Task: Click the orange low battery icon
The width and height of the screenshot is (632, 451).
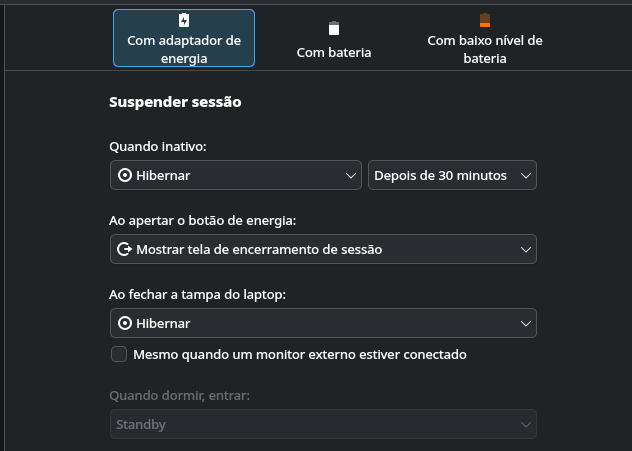Action: point(485,21)
